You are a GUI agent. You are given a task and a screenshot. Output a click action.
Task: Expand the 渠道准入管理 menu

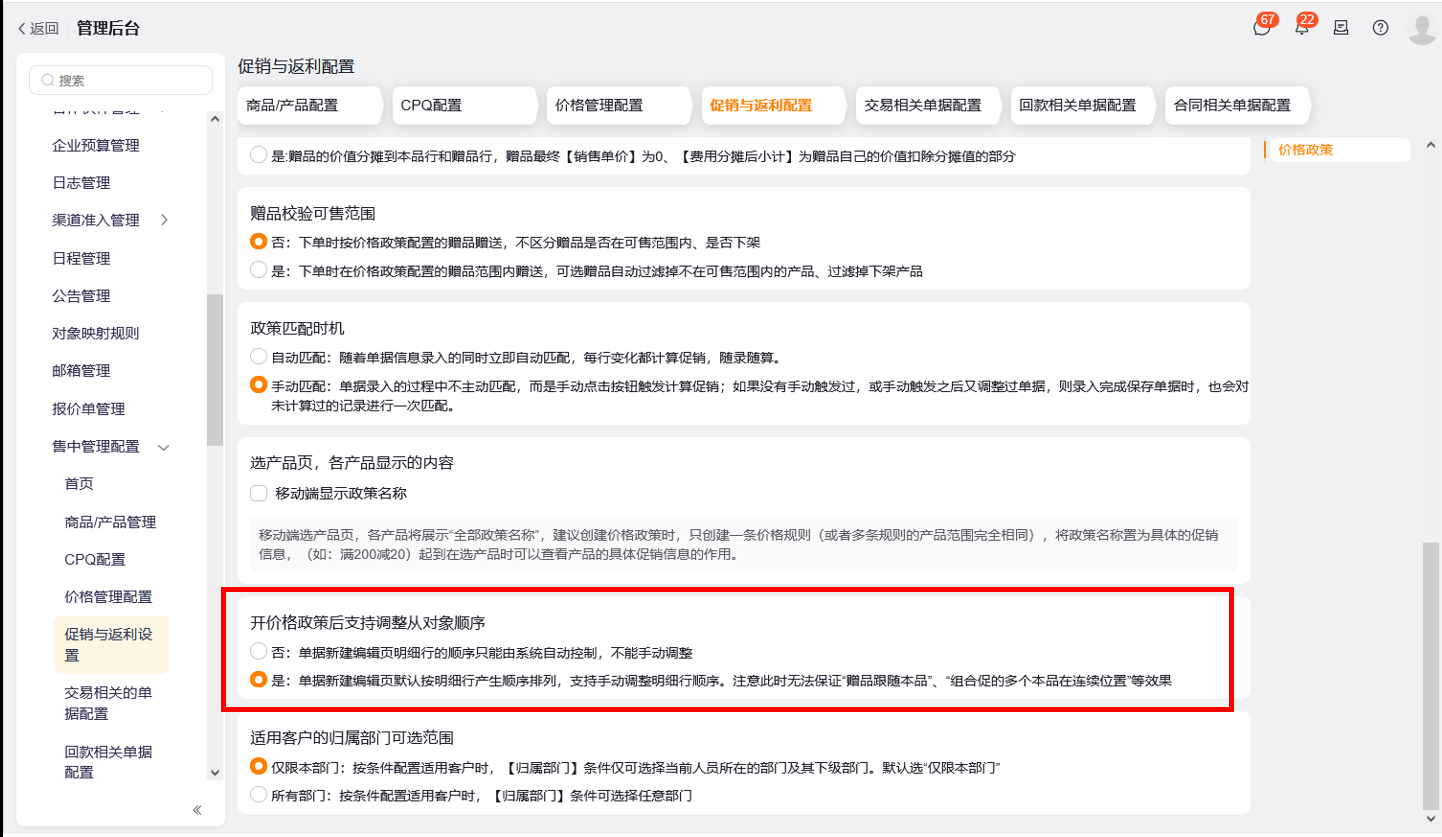click(x=163, y=220)
